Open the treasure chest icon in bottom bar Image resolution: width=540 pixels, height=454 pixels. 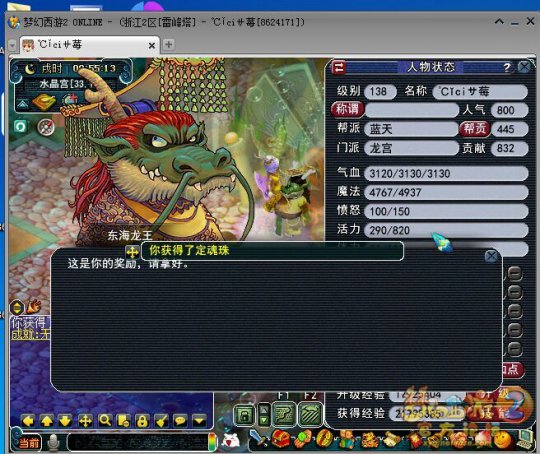(281, 439)
